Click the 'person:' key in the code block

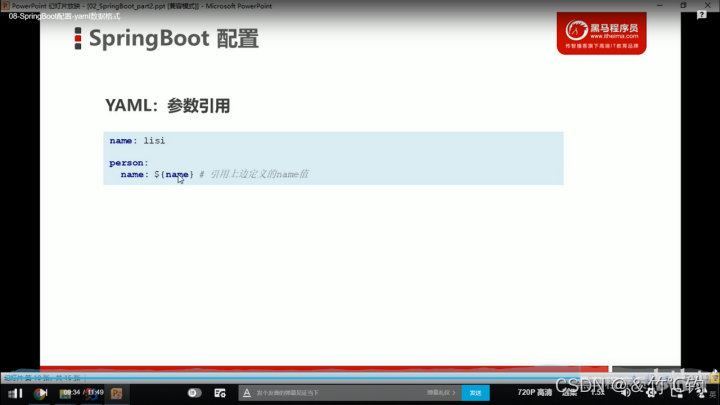point(129,163)
